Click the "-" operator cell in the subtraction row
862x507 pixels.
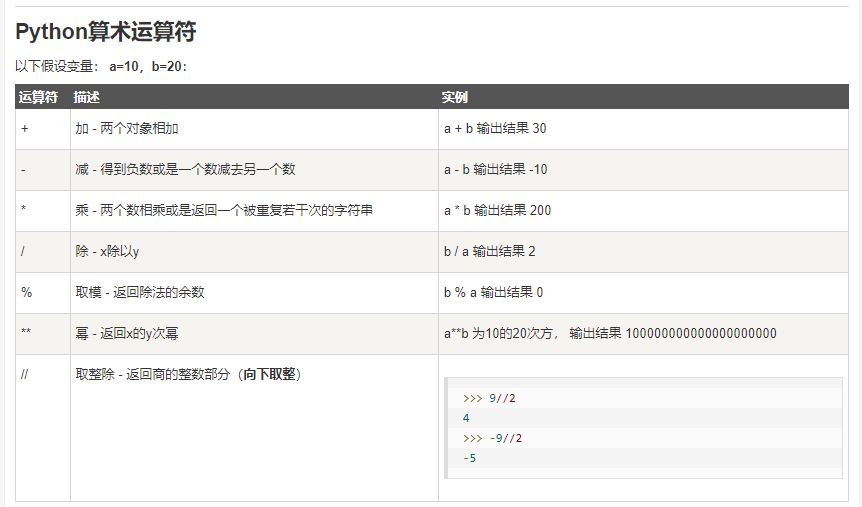[x=43, y=170]
